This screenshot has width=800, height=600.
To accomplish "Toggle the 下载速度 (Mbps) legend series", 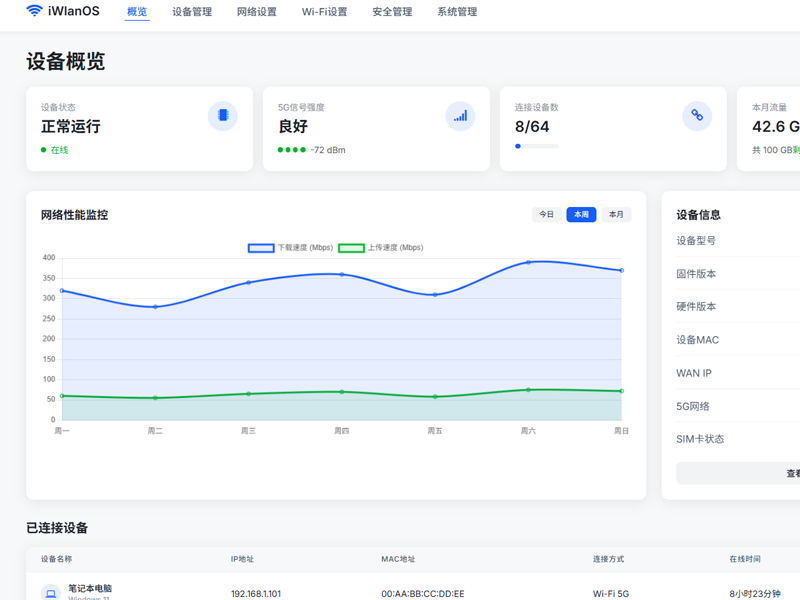I will pyautogui.click(x=290, y=247).
